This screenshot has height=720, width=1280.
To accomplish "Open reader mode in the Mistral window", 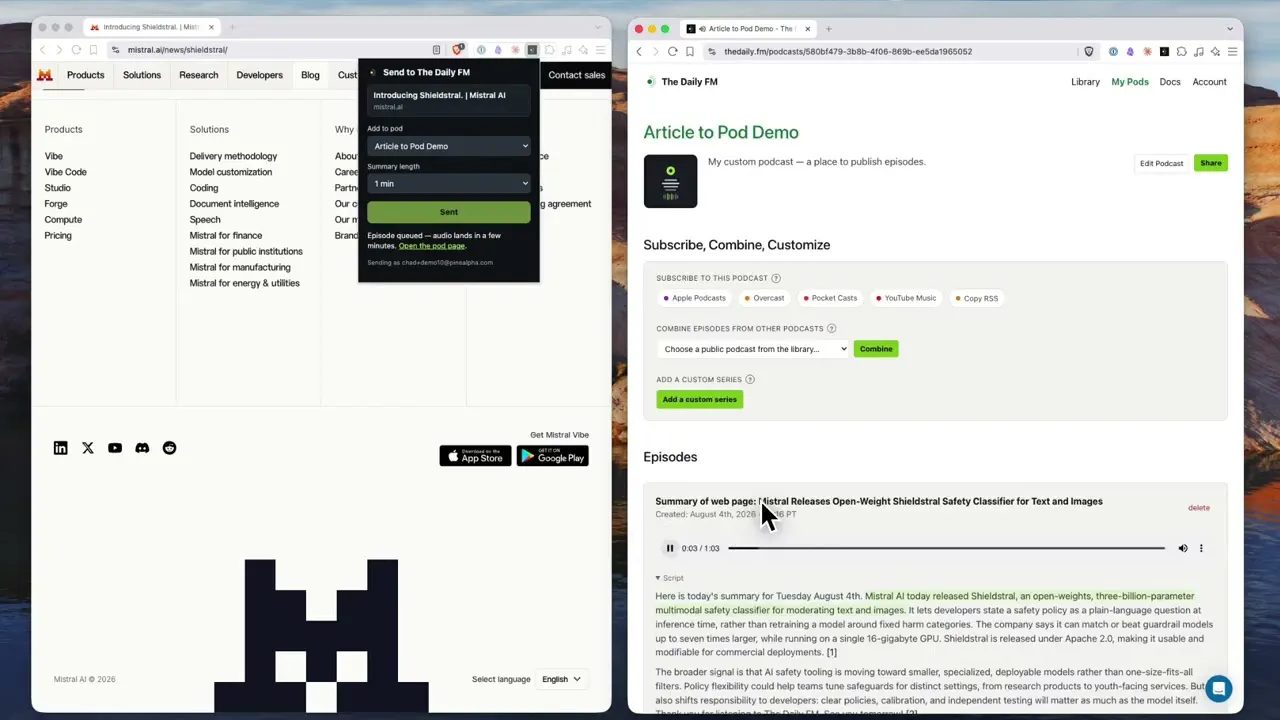I will click(436, 50).
